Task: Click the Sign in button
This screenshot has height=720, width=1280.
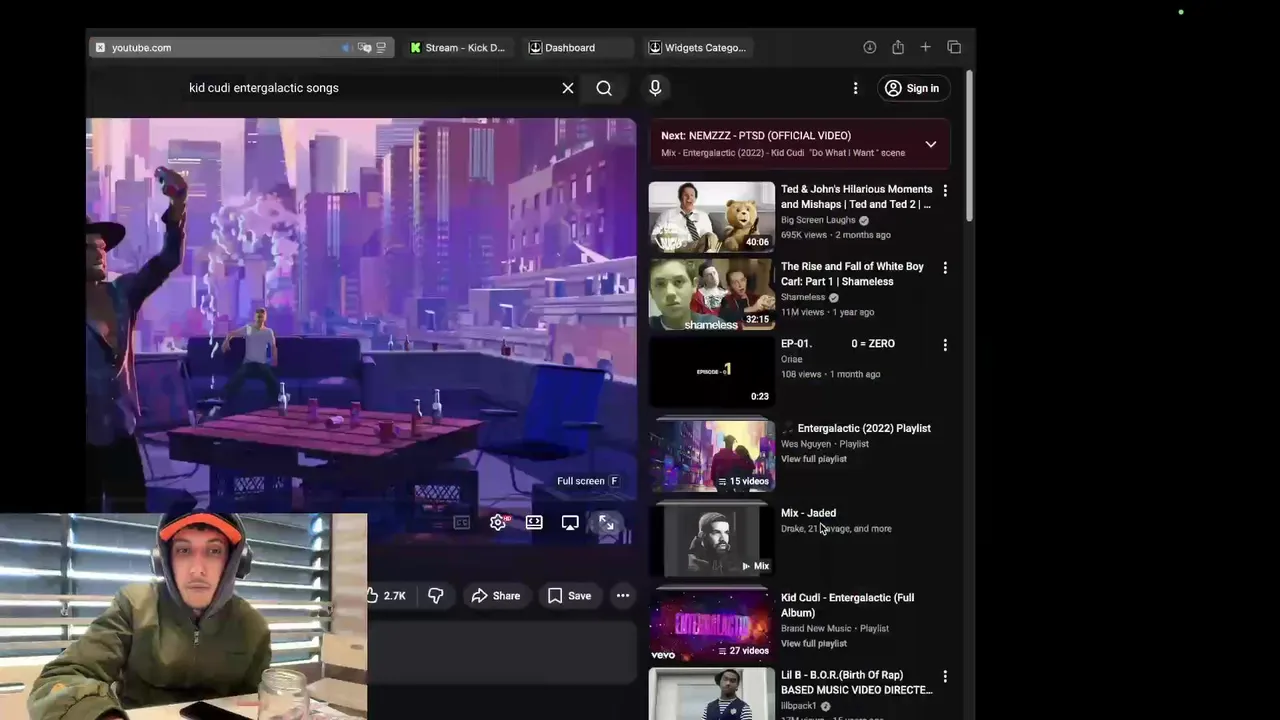Action: [912, 88]
